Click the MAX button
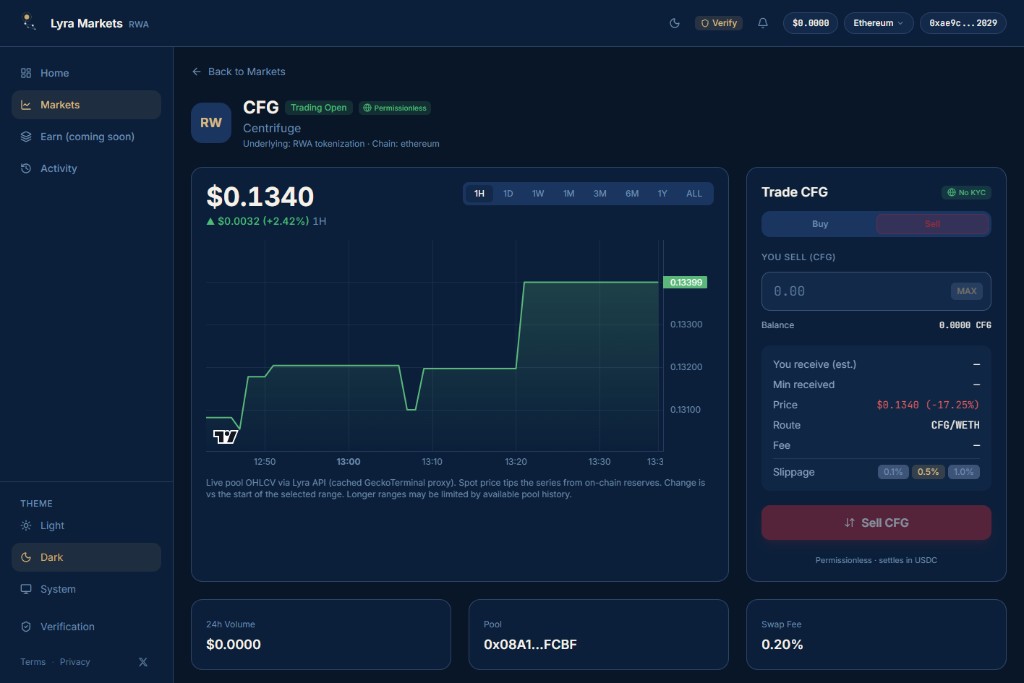This screenshot has width=1024, height=683. click(966, 291)
